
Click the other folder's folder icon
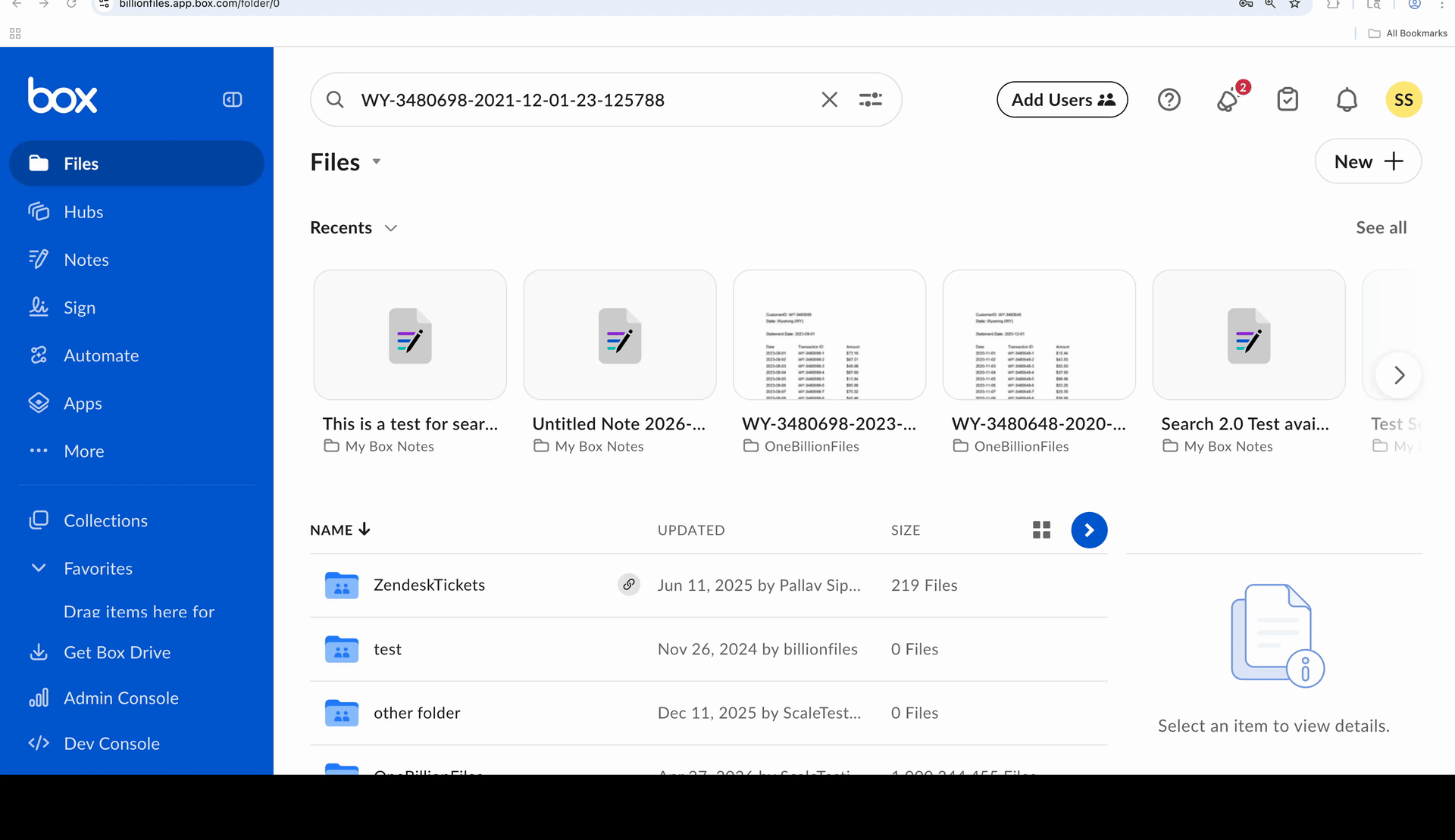[x=342, y=714]
